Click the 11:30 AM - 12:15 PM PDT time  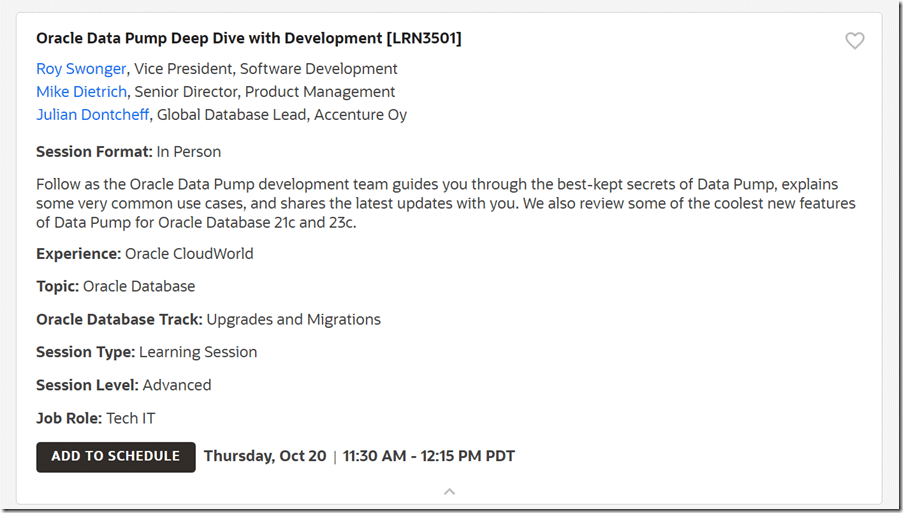click(x=428, y=456)
